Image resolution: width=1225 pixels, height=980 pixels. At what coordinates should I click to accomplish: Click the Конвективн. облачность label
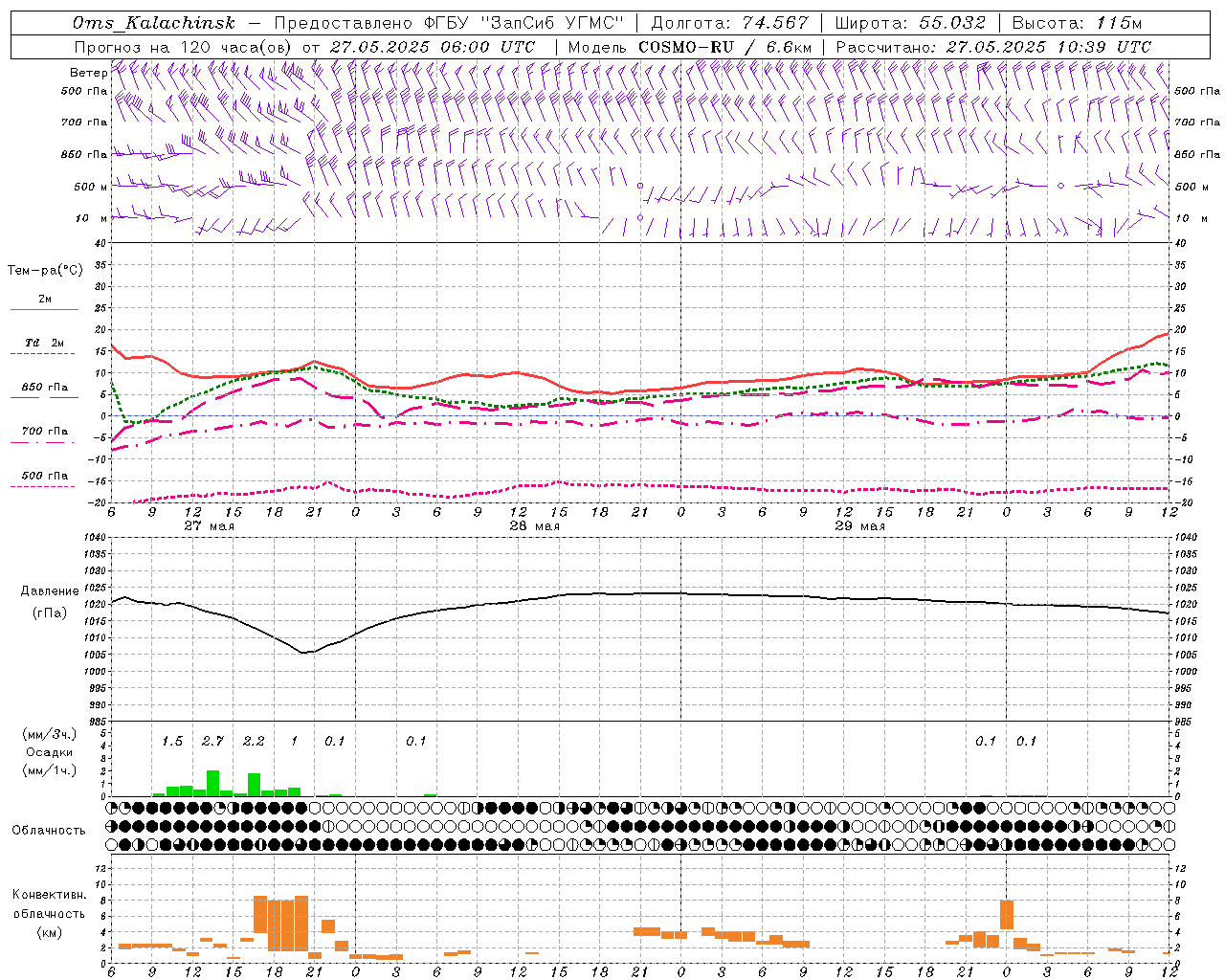pos(49,904)
